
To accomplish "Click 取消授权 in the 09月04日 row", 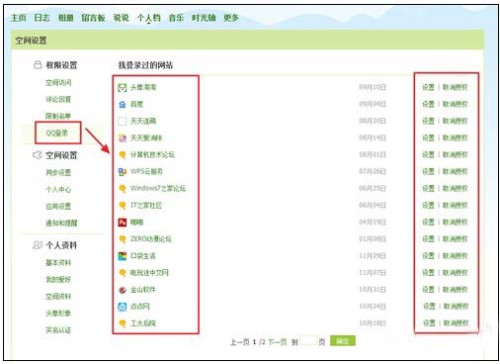I will [x=455, y=104].
